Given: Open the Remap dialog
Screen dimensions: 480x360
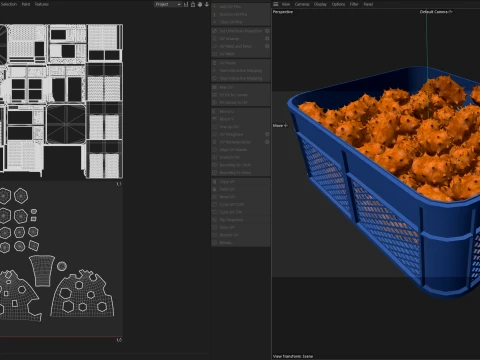Looking at the screenshot, I should (241, 243).
